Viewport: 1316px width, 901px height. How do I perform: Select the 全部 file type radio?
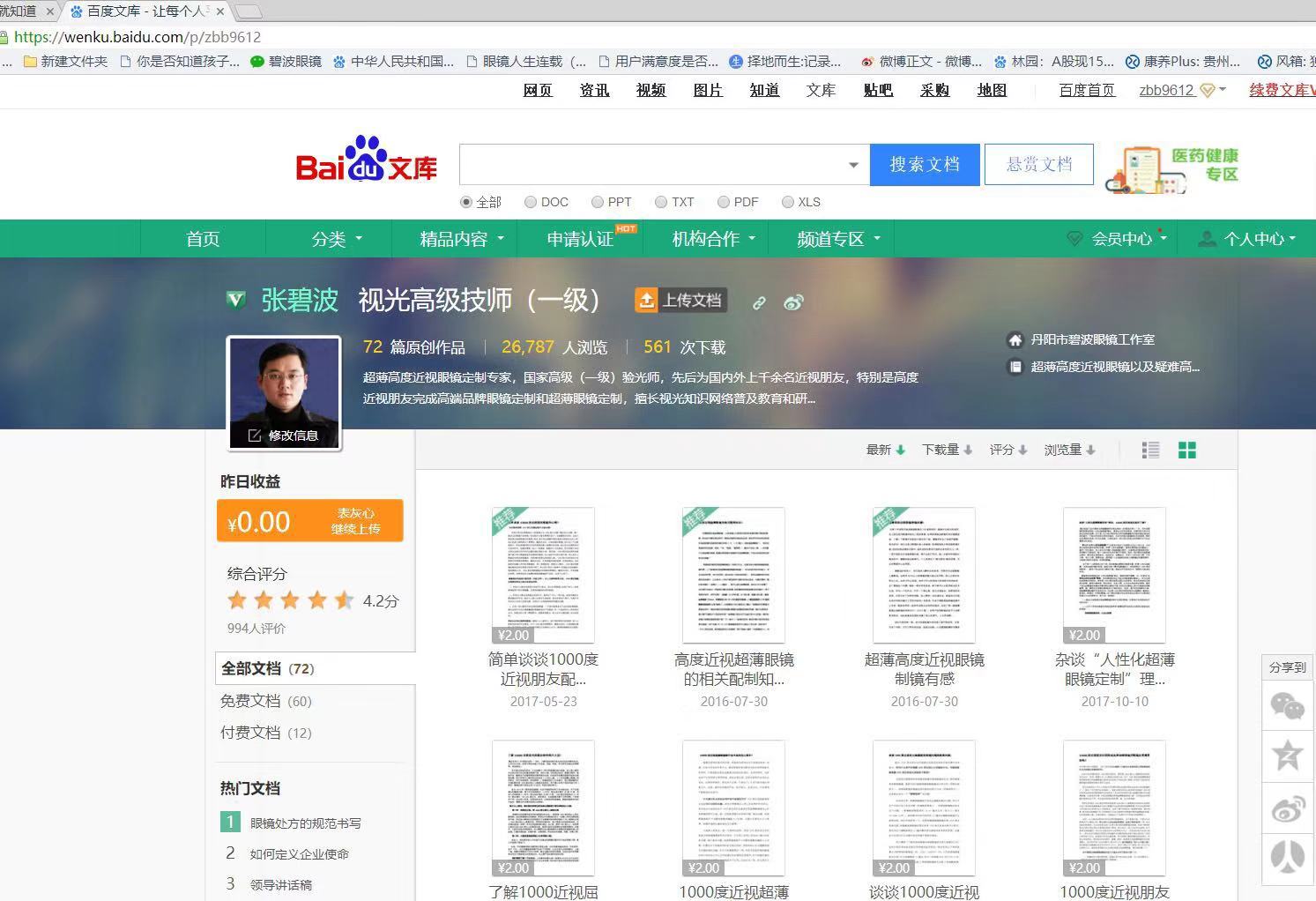pos(466,202)
